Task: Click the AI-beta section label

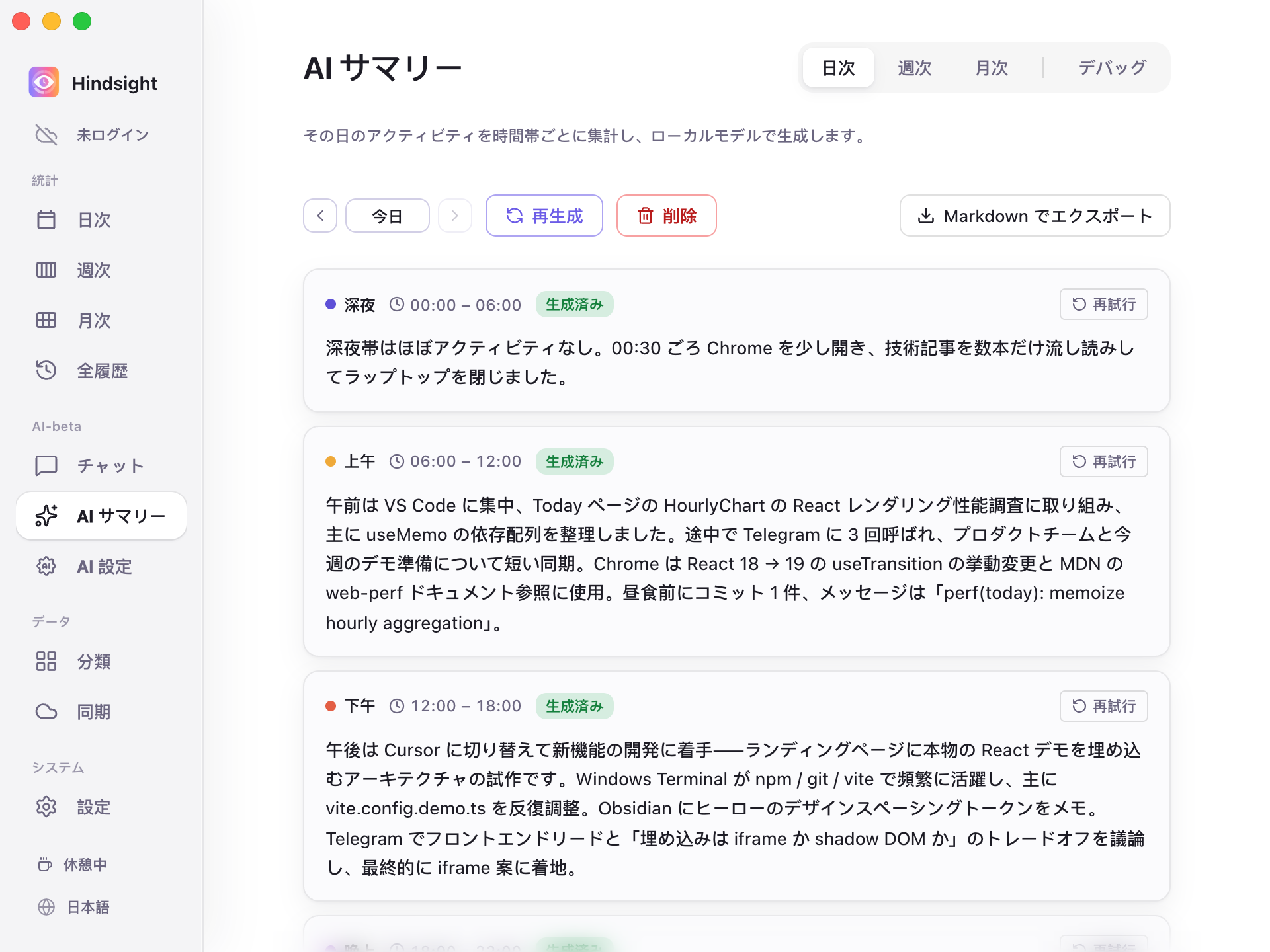Action: pyautogui.click(x=57, y=426)
